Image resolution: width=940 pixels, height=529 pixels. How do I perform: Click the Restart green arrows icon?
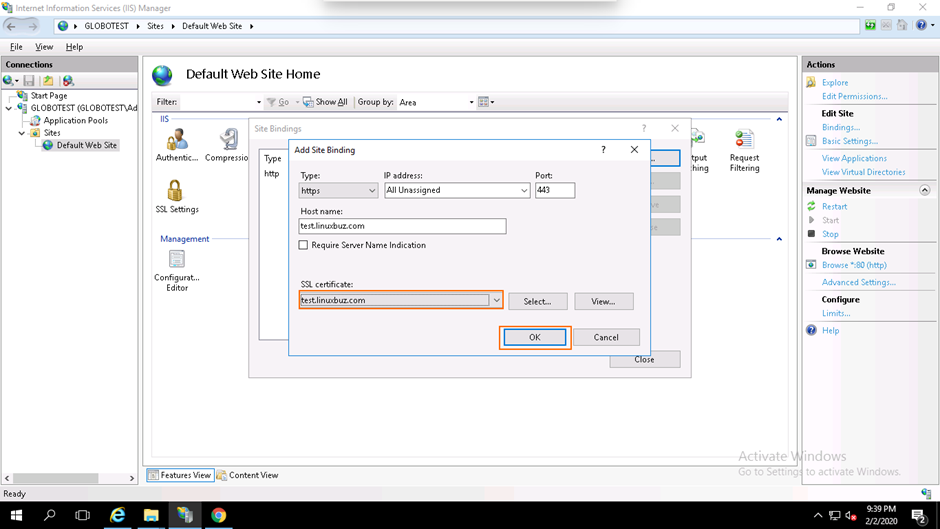tap(811, 206)
